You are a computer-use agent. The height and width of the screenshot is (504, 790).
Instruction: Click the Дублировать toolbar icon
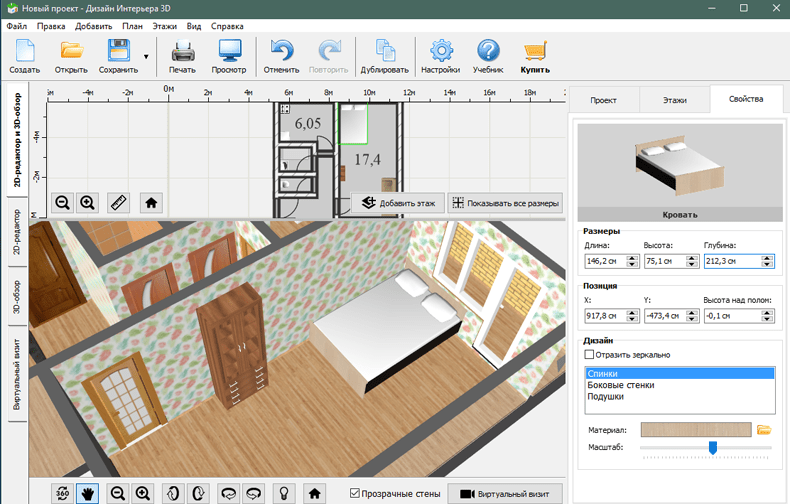click(x=385, y=52)
